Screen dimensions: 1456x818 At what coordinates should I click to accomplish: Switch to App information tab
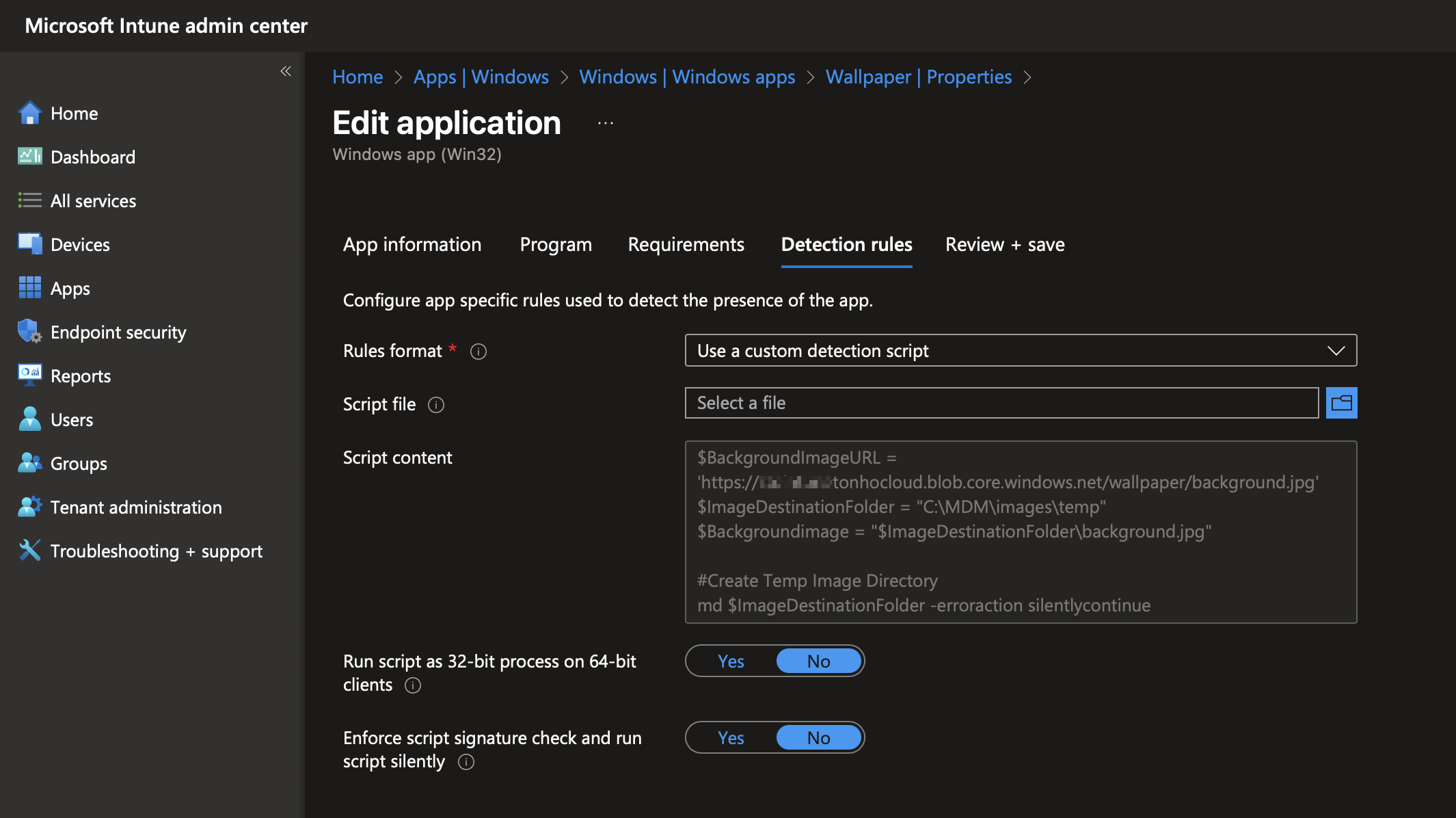coord(412,244)
